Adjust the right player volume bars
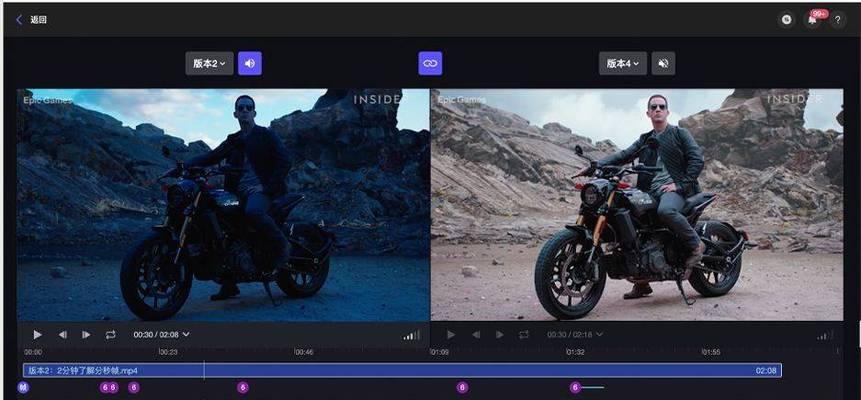This screenshot has height=400, width=861. click(824, 335)
